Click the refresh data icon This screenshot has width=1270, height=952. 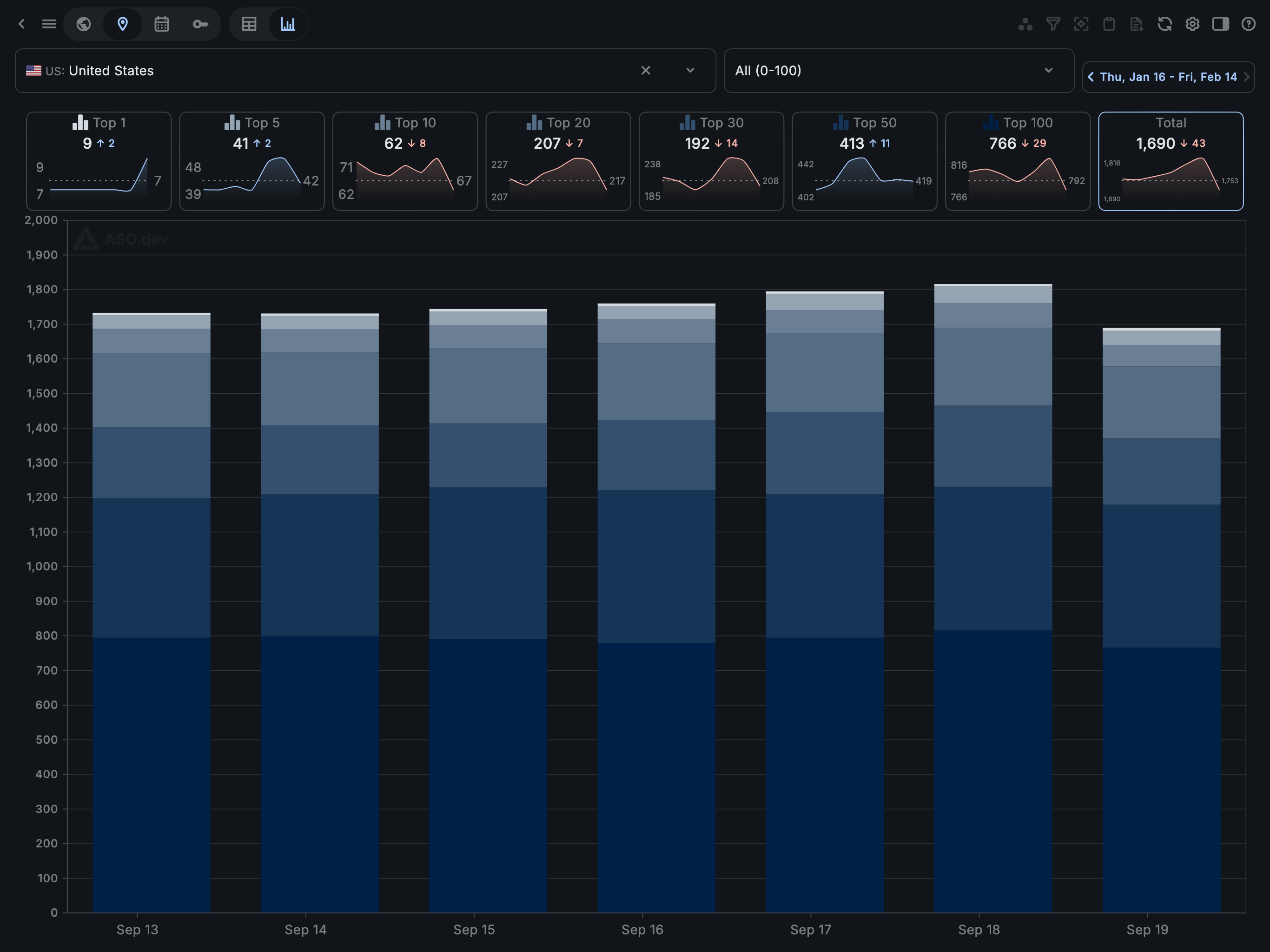pyautogui.click(x=1164, y=24)
